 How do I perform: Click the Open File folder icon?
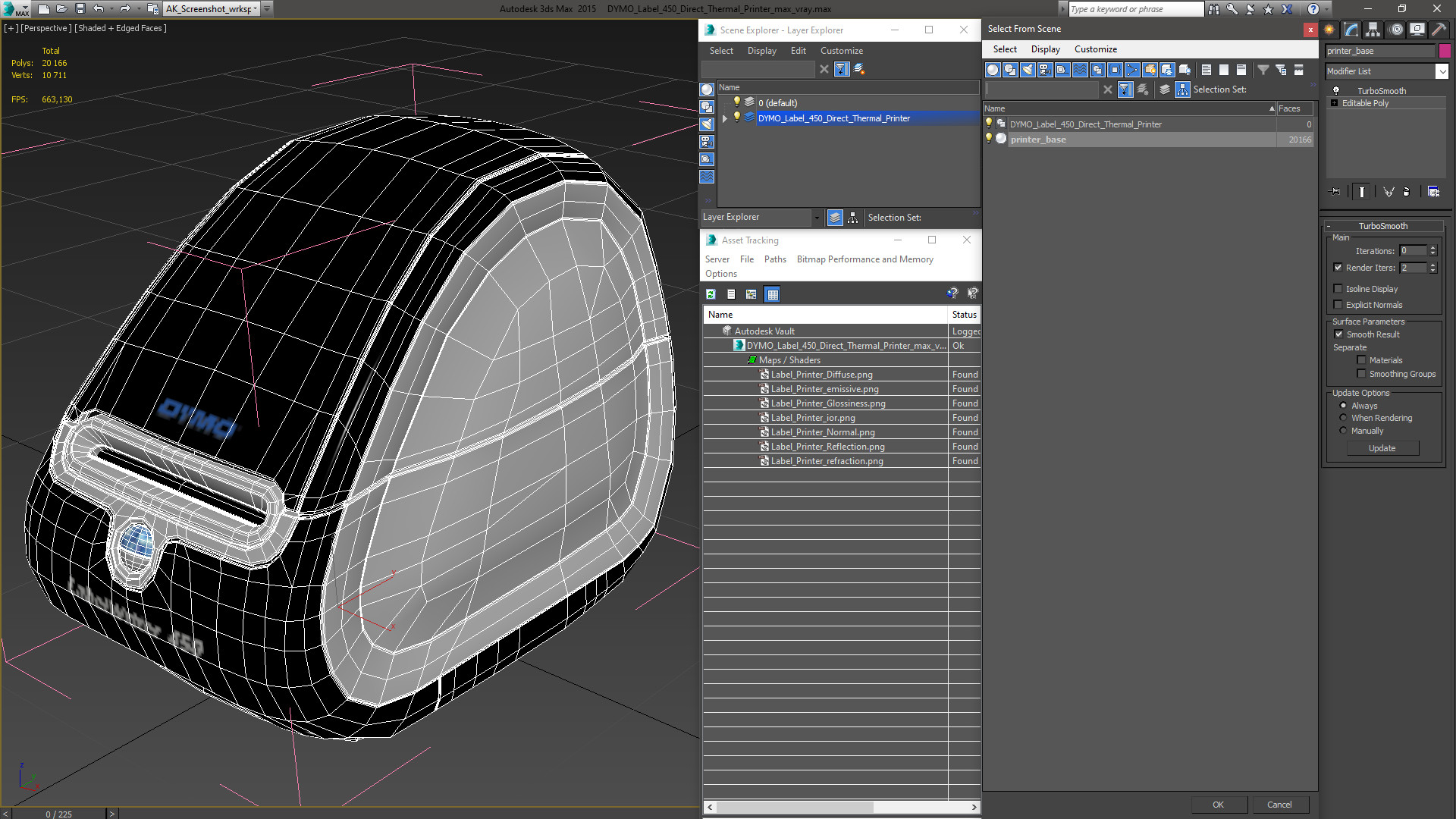pyautogui.click(x=62, y=9)
